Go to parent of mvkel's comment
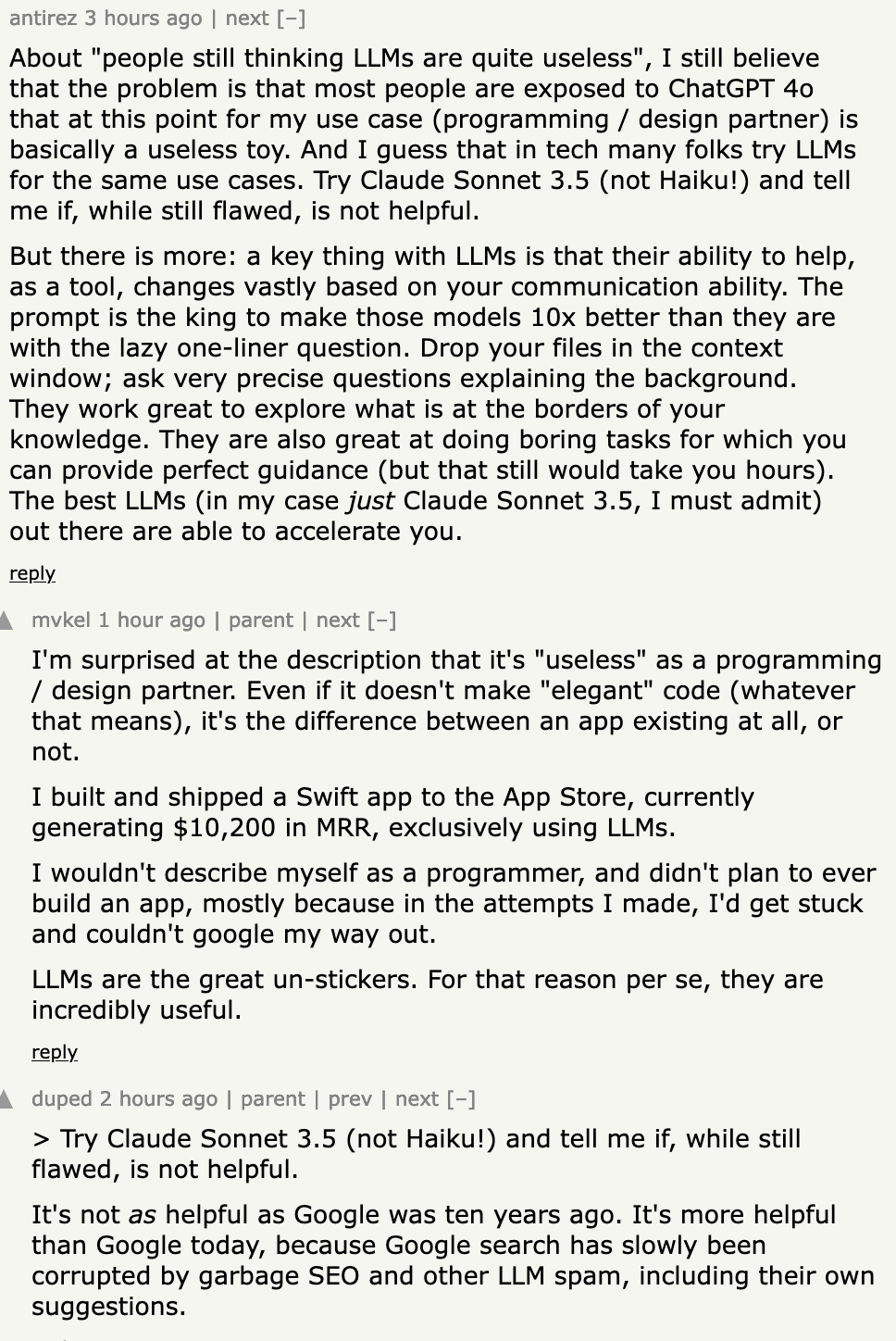 [x=260, y=620]
